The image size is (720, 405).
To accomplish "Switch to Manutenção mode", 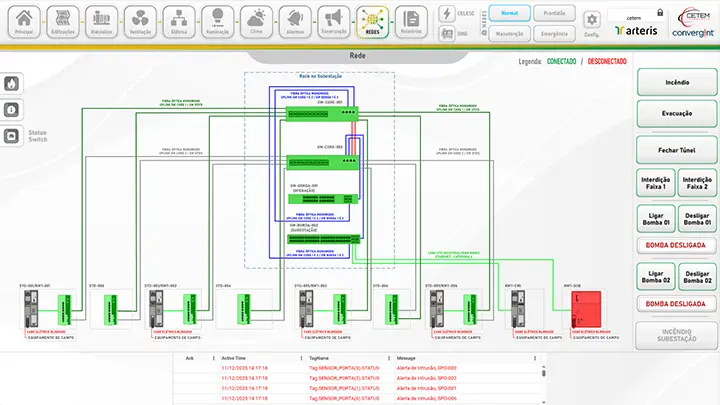I will point(509,33).
